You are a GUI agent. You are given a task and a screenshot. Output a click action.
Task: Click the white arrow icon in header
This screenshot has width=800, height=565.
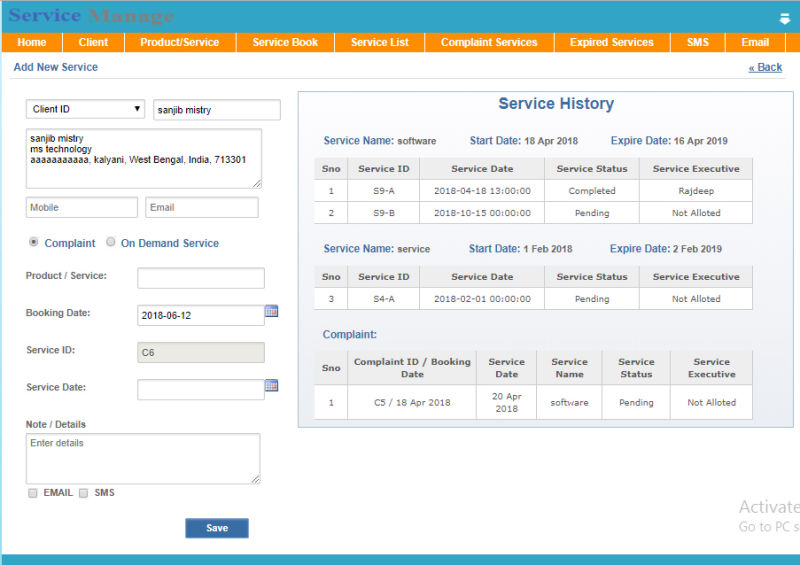pyautogui.click(x=785, y=18)
